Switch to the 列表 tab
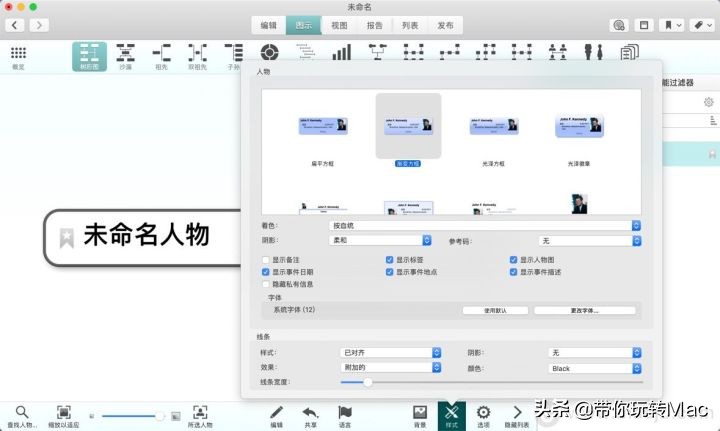Image resolution: width=720 pixels, height=431 pixels. (410, 25)
